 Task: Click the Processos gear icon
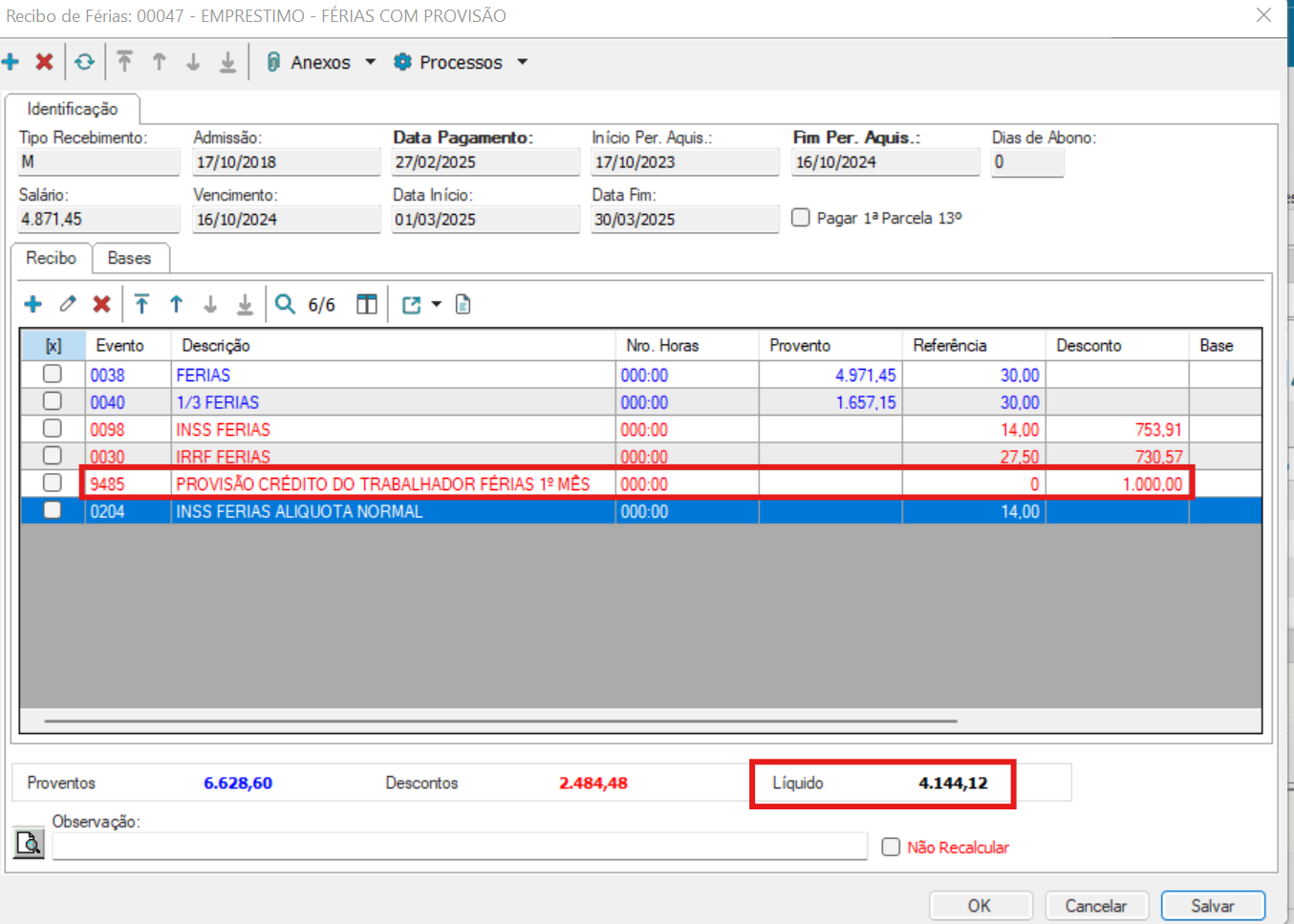(402, 62)
